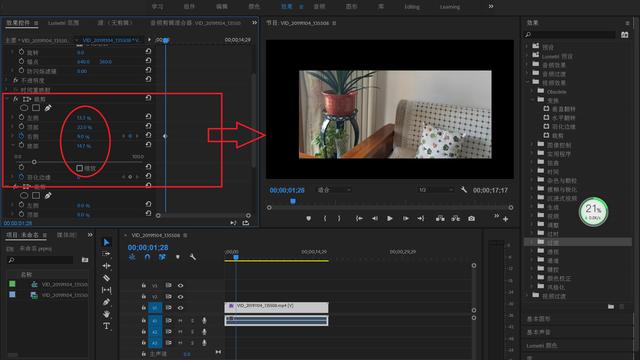The image size is (640, 360).
Task: Play the sequence in Program monitor
Action: pyautogui.click(x=390, y=219)
